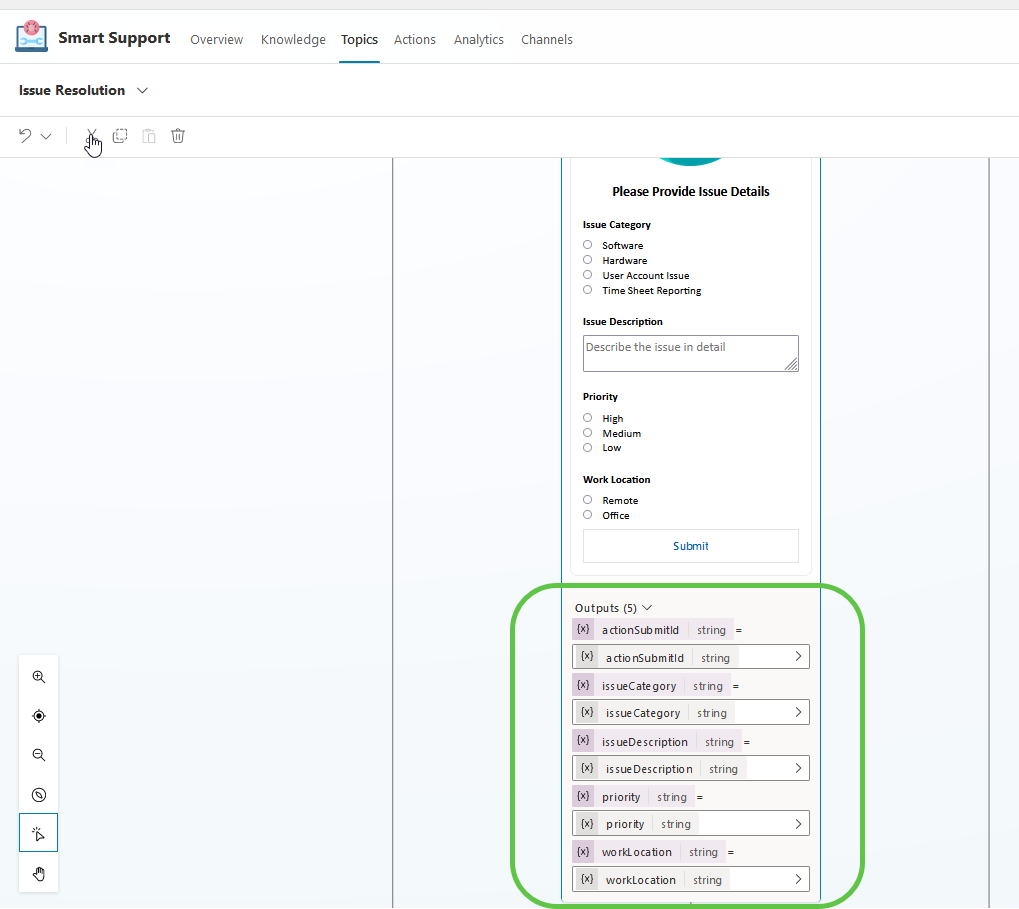Click the Submit button on the form
Image resolution: width=1019 pixels, height=909 pixels.
tap(690, 545)
